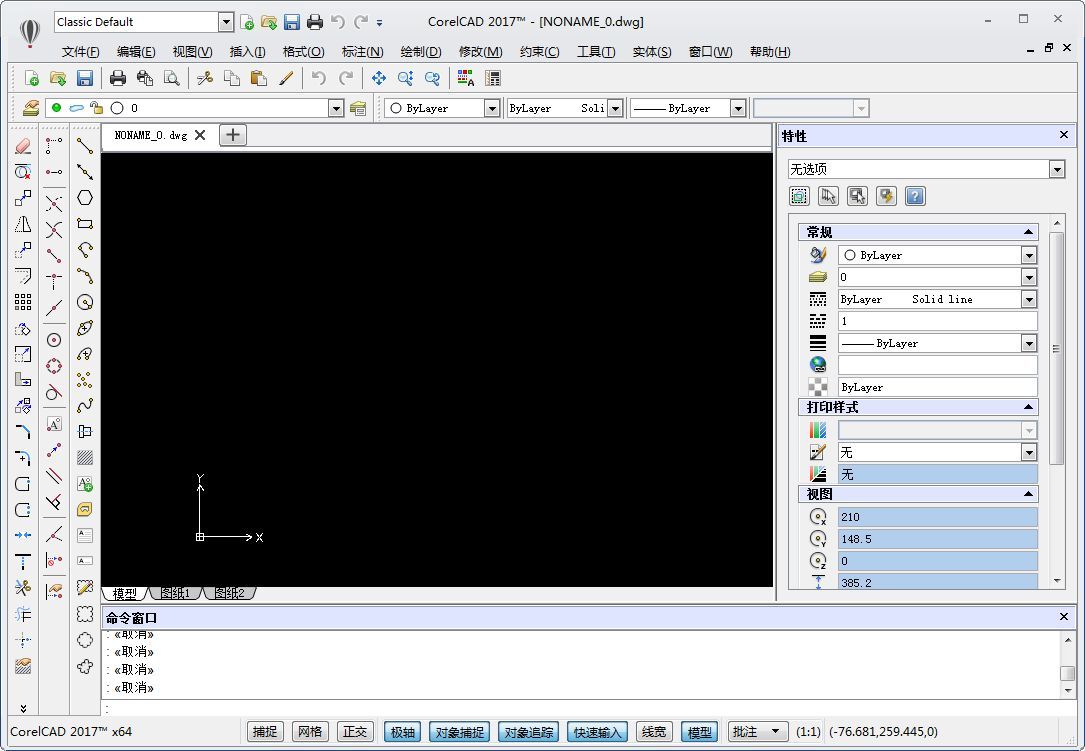The image size is (1085, 751).
Task: Switch to the 图纸1 sheet tab
Action: [175, 593]
